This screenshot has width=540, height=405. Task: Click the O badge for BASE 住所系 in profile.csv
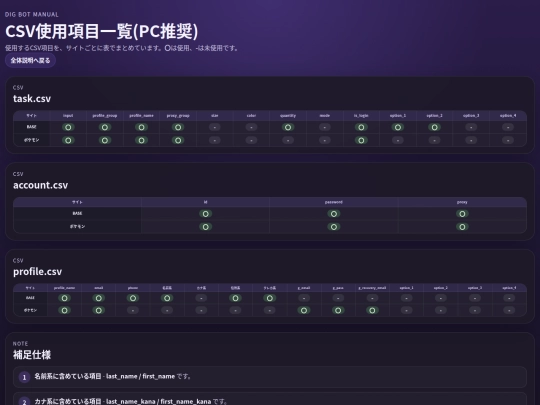(235, 298)
